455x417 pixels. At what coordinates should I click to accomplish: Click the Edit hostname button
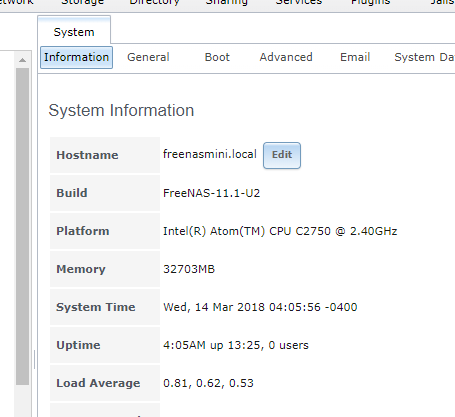282,155
